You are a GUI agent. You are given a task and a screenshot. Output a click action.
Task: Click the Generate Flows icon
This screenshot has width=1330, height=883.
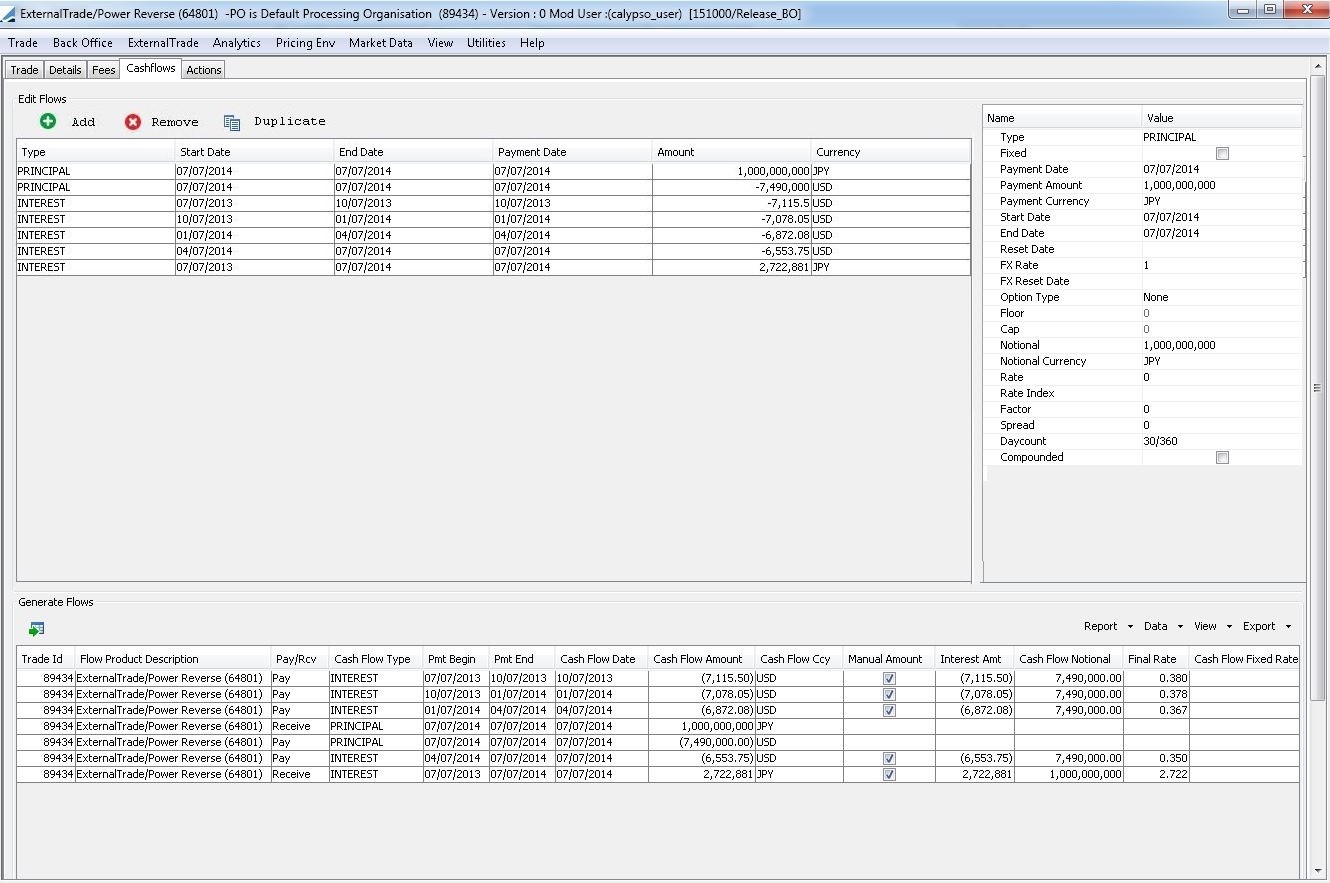(x=37, y=628)
